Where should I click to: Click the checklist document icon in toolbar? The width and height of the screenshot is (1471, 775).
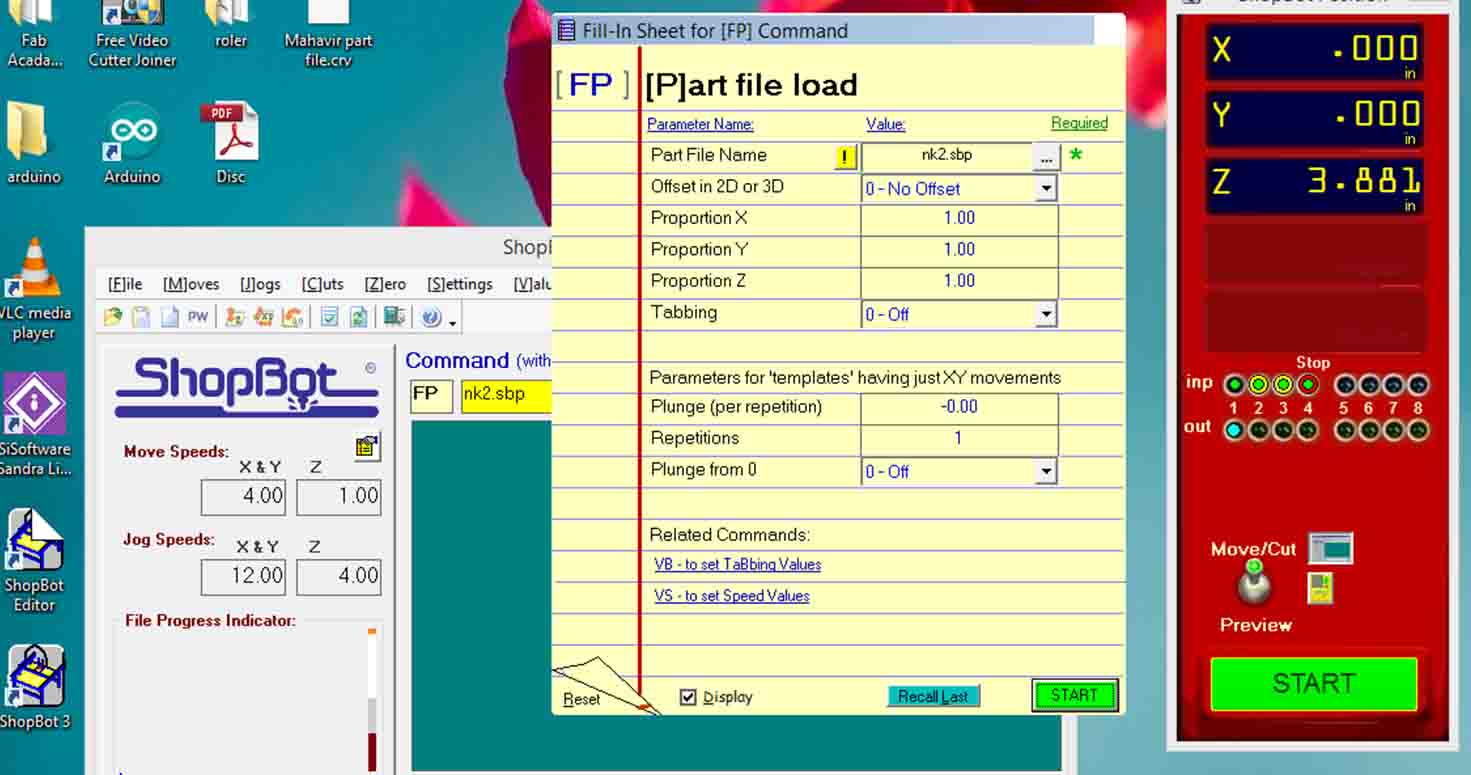tap(329, 317)
